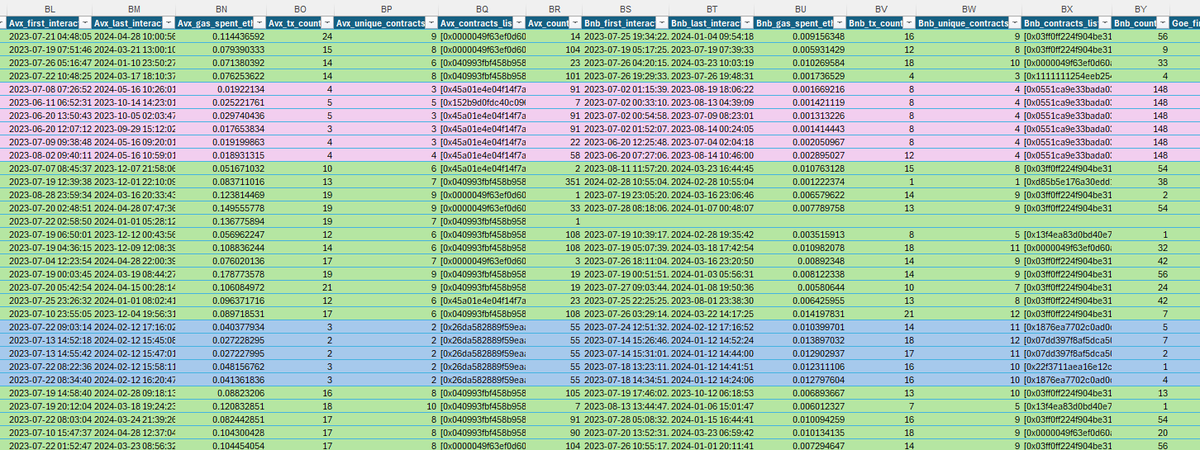Select column BQ by its header letter
This screenshot has height=450, width=1200.
pos(481,7)
